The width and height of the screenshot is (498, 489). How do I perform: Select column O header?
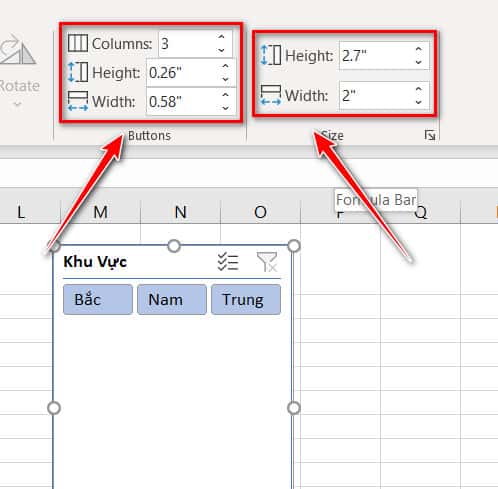pos(260,212)
